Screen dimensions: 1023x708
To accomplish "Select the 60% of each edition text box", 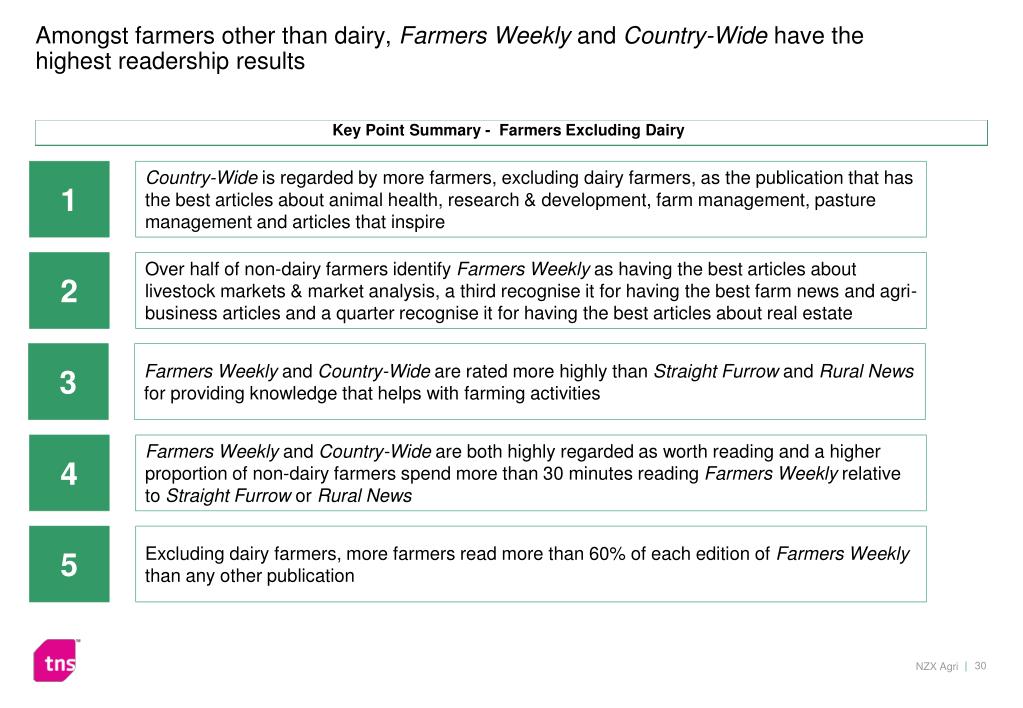I will click(530, 564).
